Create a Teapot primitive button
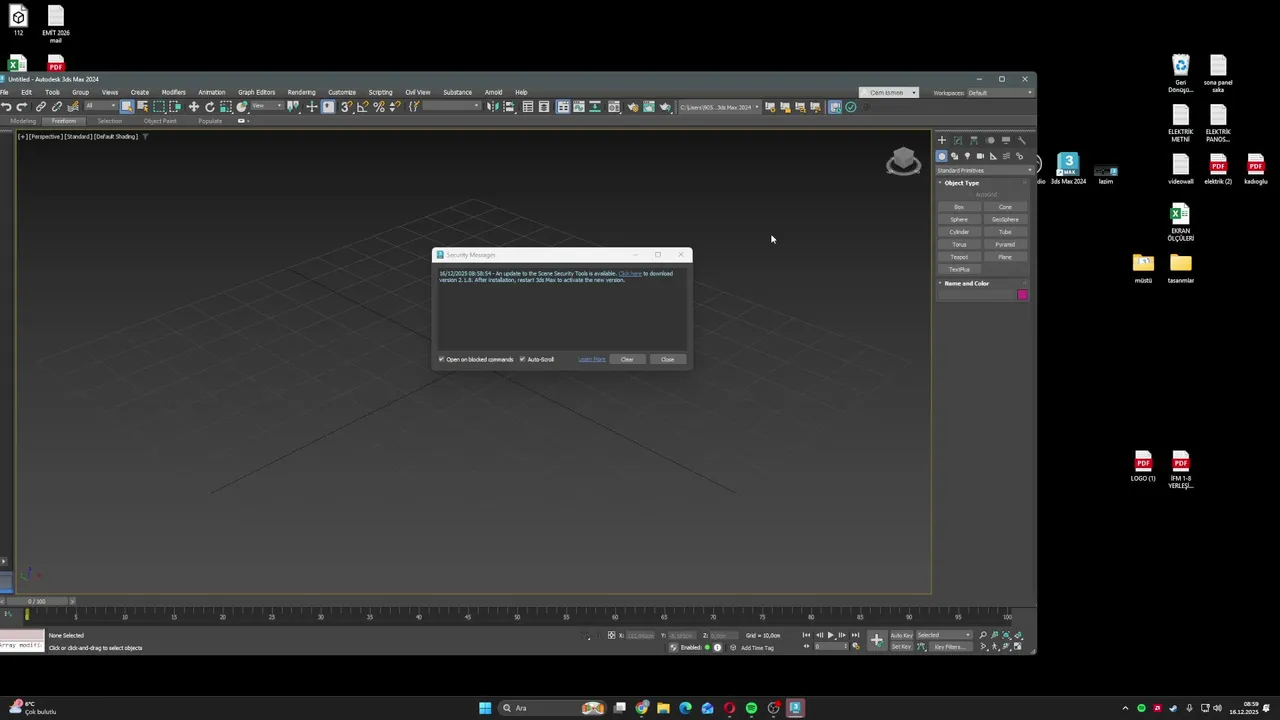Viewport: 1280px width, 720px height. [959, 257]
